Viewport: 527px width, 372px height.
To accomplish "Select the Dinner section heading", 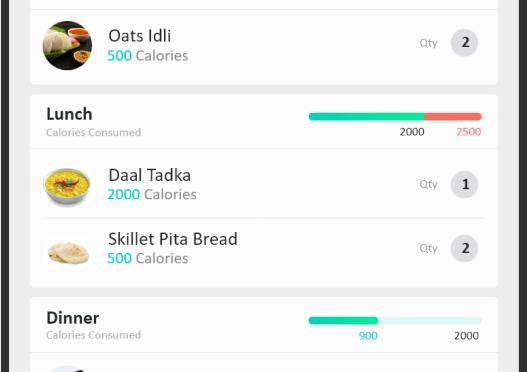I will [73, 318].
